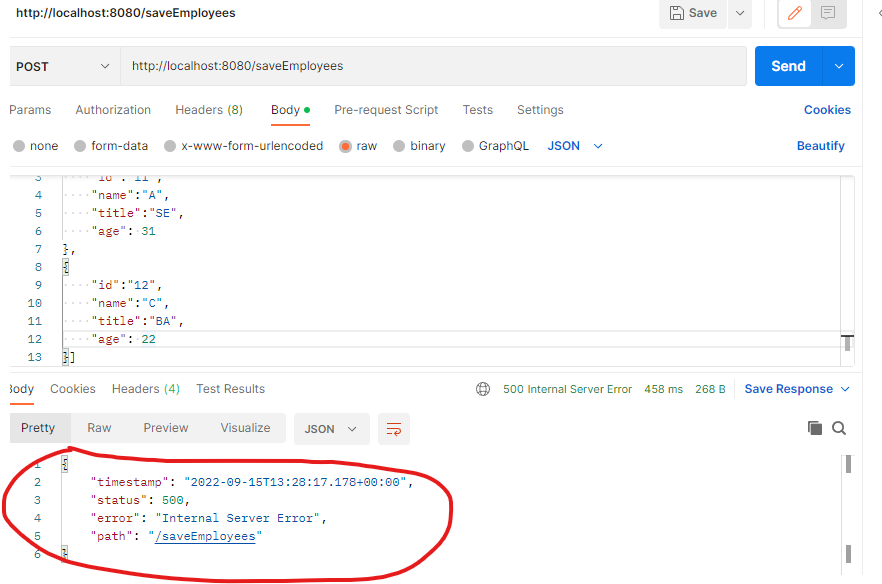This screenshot has width=882, height=584.
Task: Click the request URL input field
Action: point(433,66)
